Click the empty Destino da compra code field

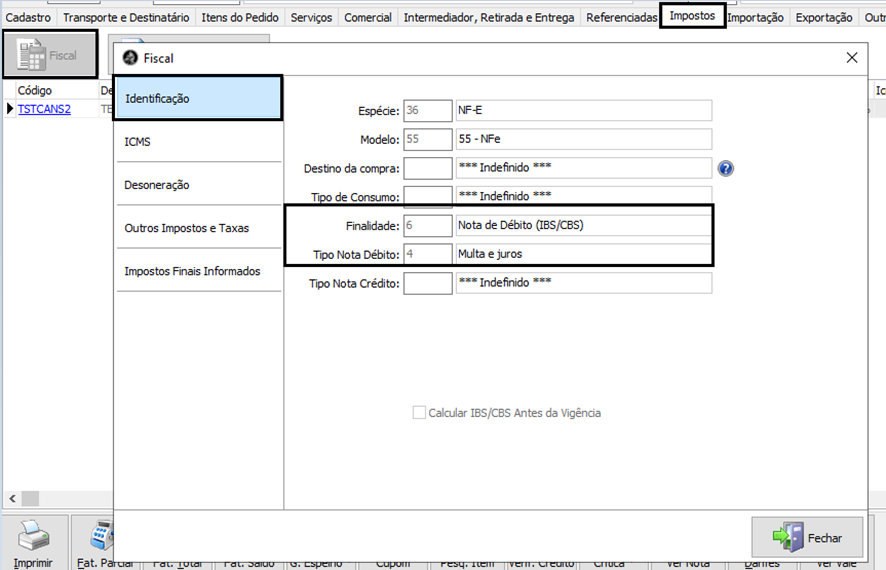[x=428, y=168]
